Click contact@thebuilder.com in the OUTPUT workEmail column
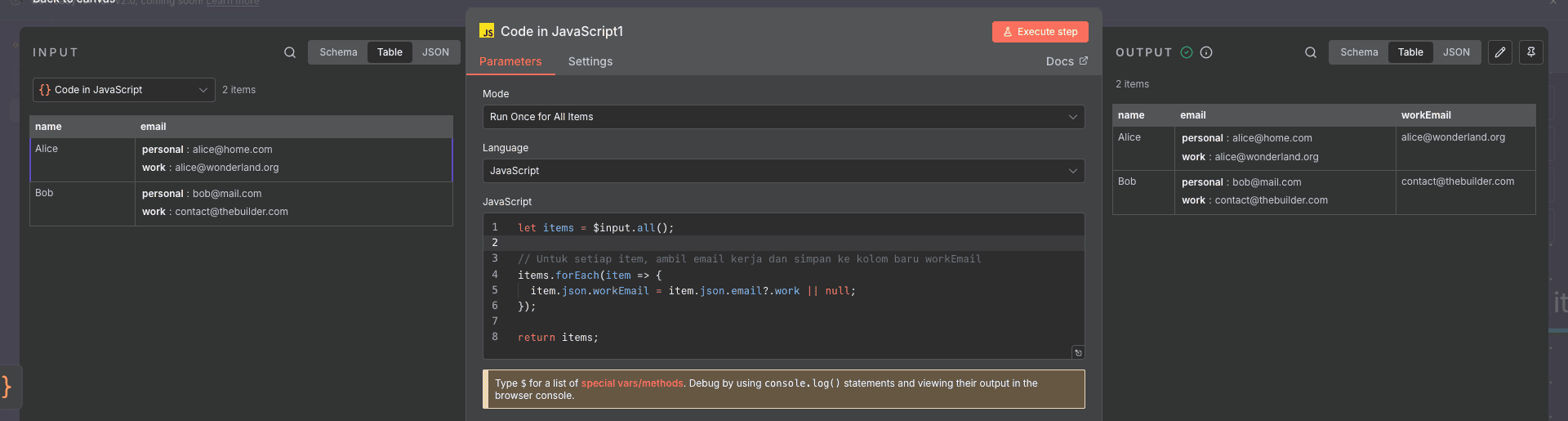 [x=1458, y=181]
